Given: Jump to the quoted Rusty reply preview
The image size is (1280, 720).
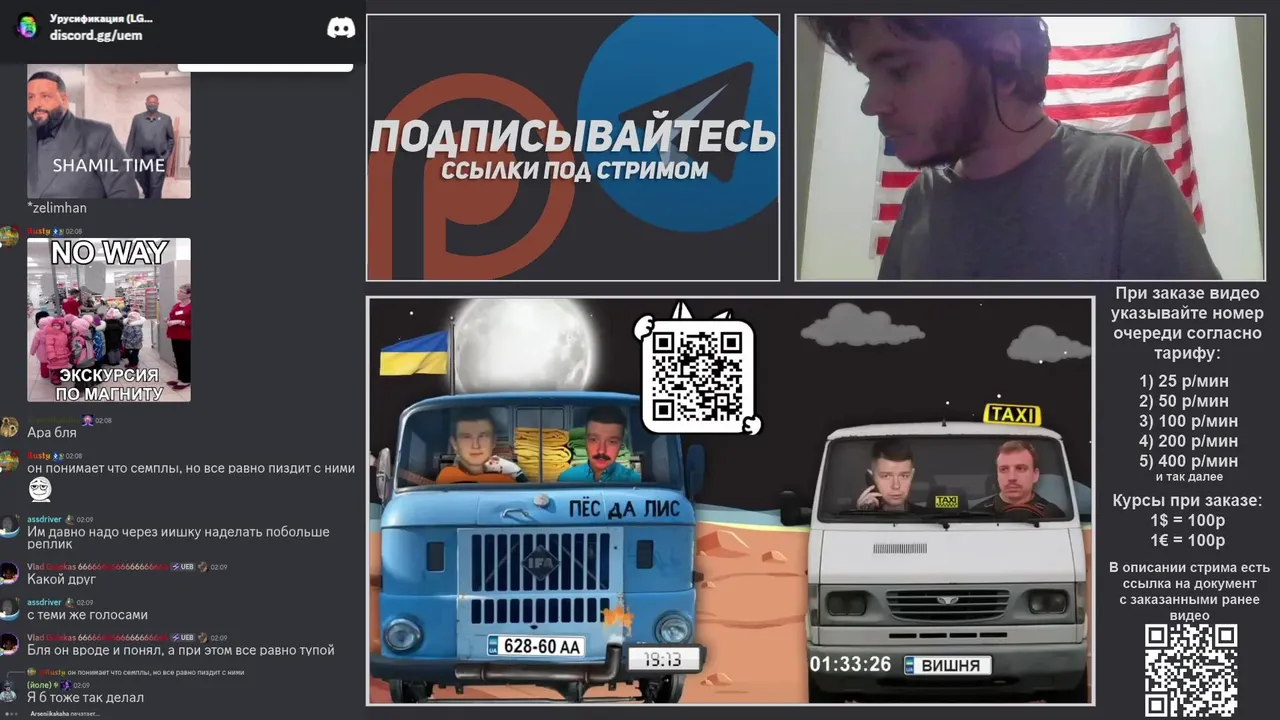Looking at the screenshot, I should click(137, 672).
